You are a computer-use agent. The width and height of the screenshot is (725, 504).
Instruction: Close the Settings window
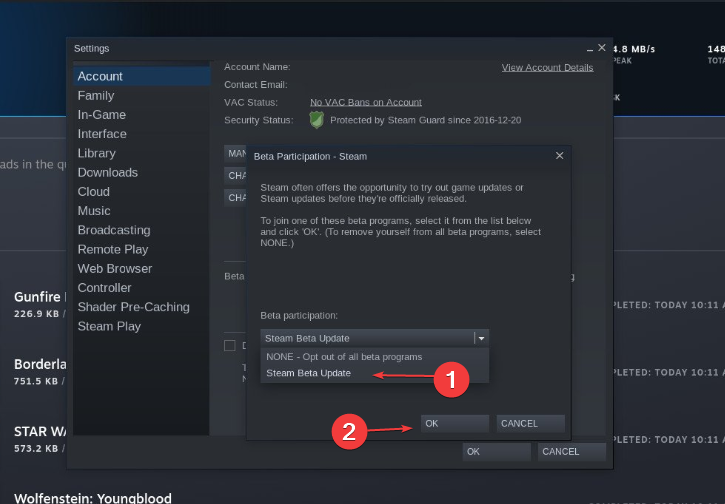(602, 48)
